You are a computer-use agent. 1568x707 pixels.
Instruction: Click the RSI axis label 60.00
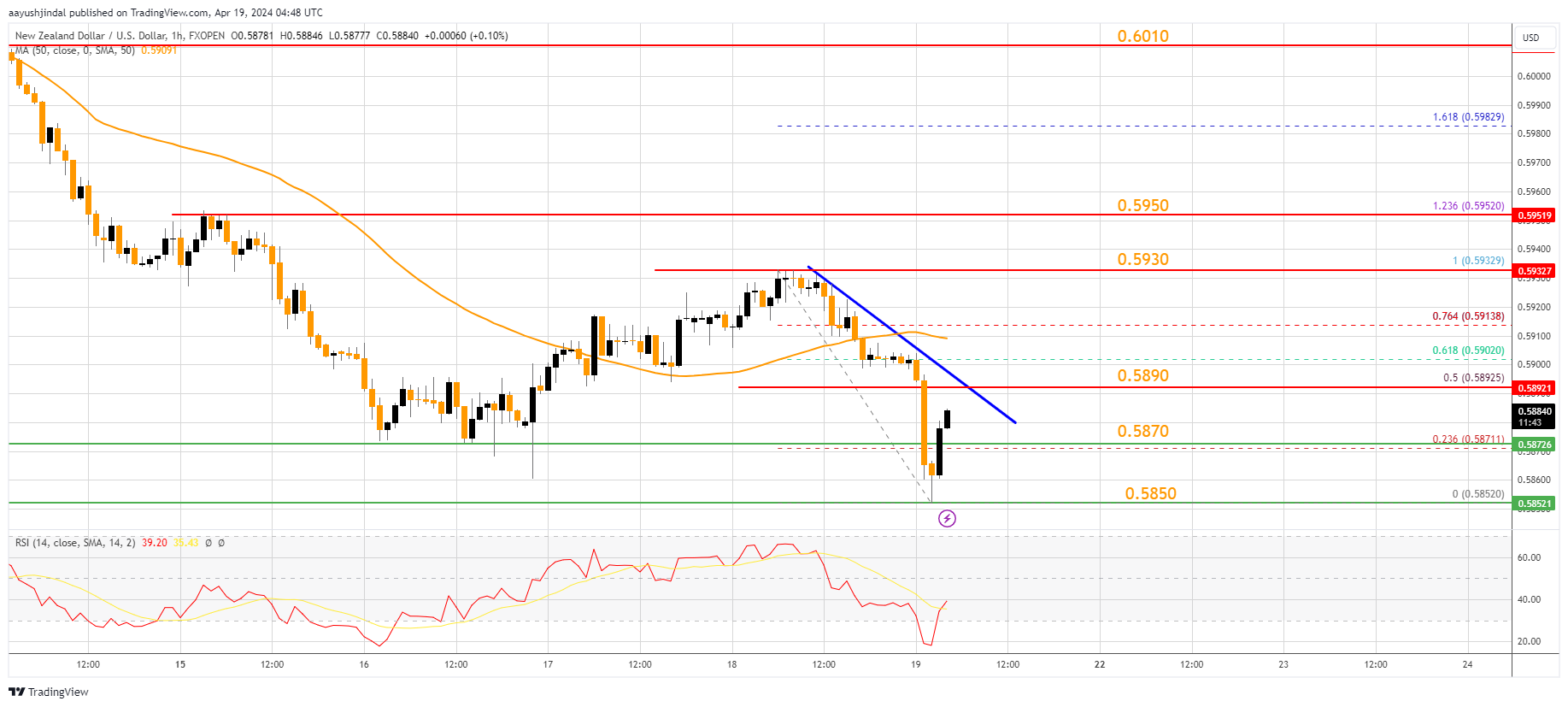click(1529, 557)
